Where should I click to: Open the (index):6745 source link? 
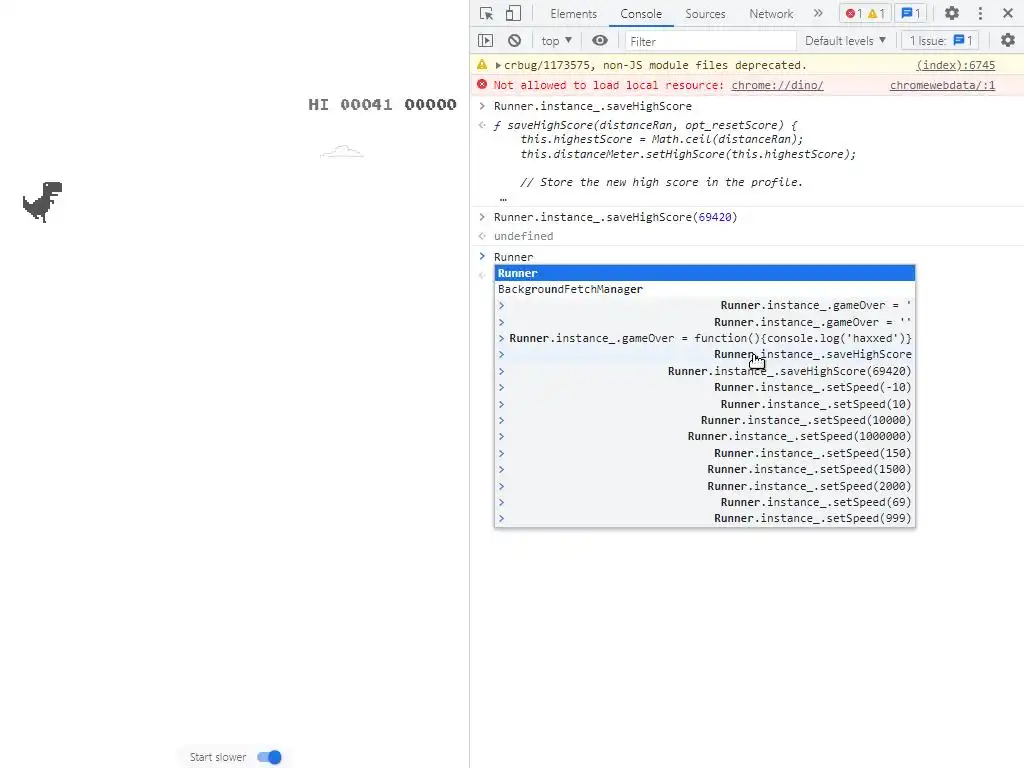tap(955, 65)
